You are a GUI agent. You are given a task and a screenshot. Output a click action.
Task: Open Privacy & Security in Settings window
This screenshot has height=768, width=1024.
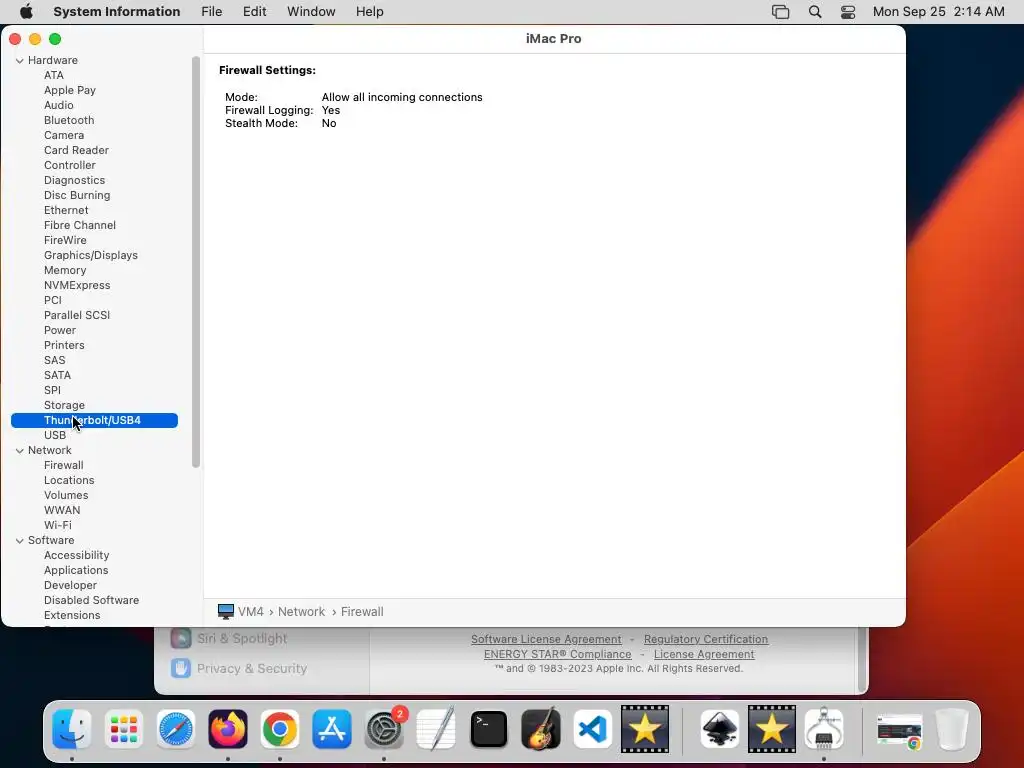pos(251,669)
